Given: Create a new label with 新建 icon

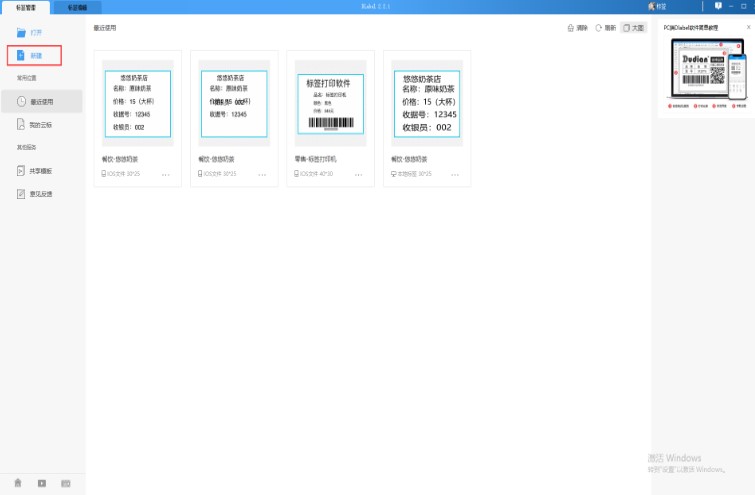Looking at the screenshot, I should pos(21,55).
